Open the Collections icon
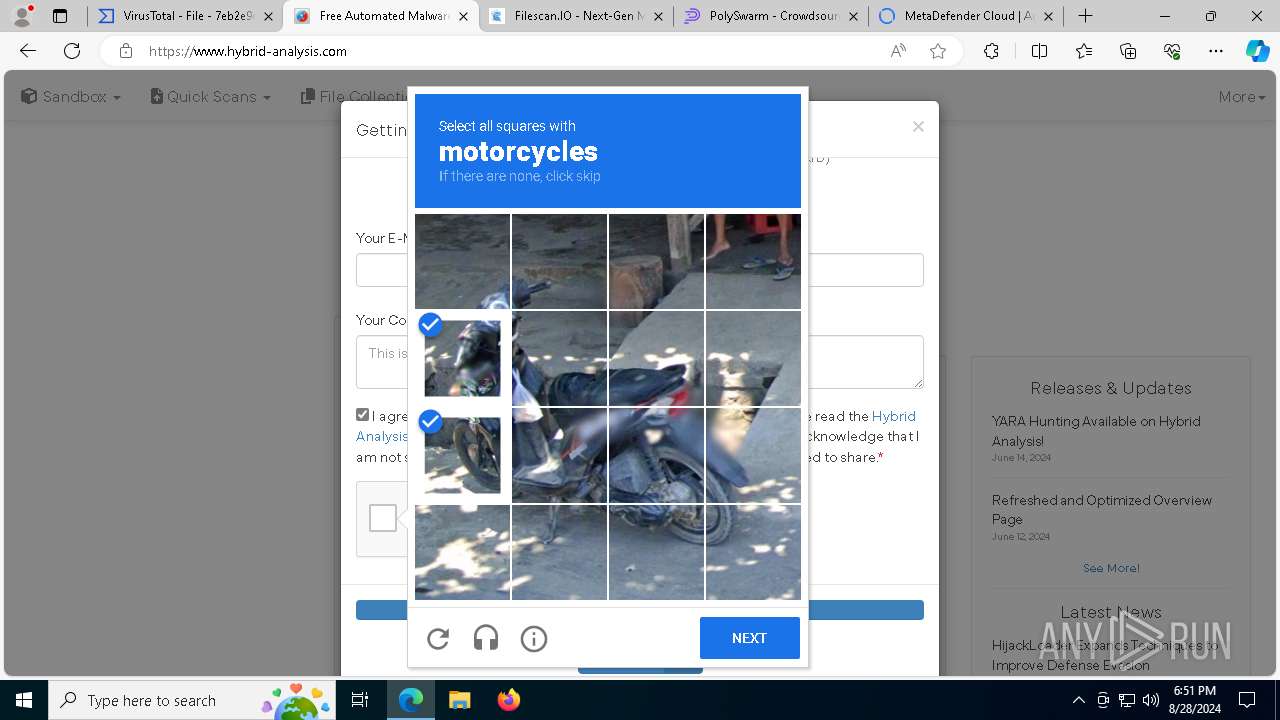Screen dimensions: 1280x720 pyautogui.click(x=1128, y=51)
